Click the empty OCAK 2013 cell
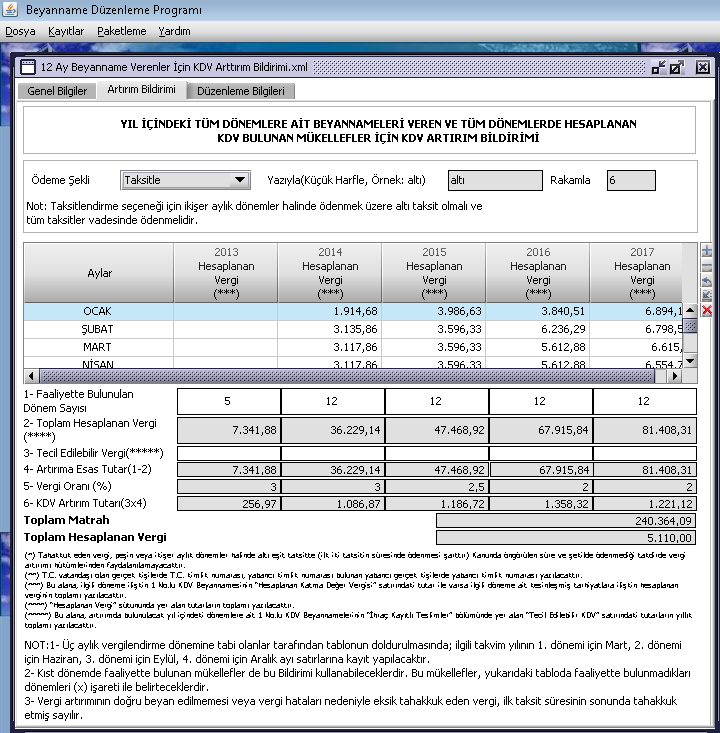 226,311
